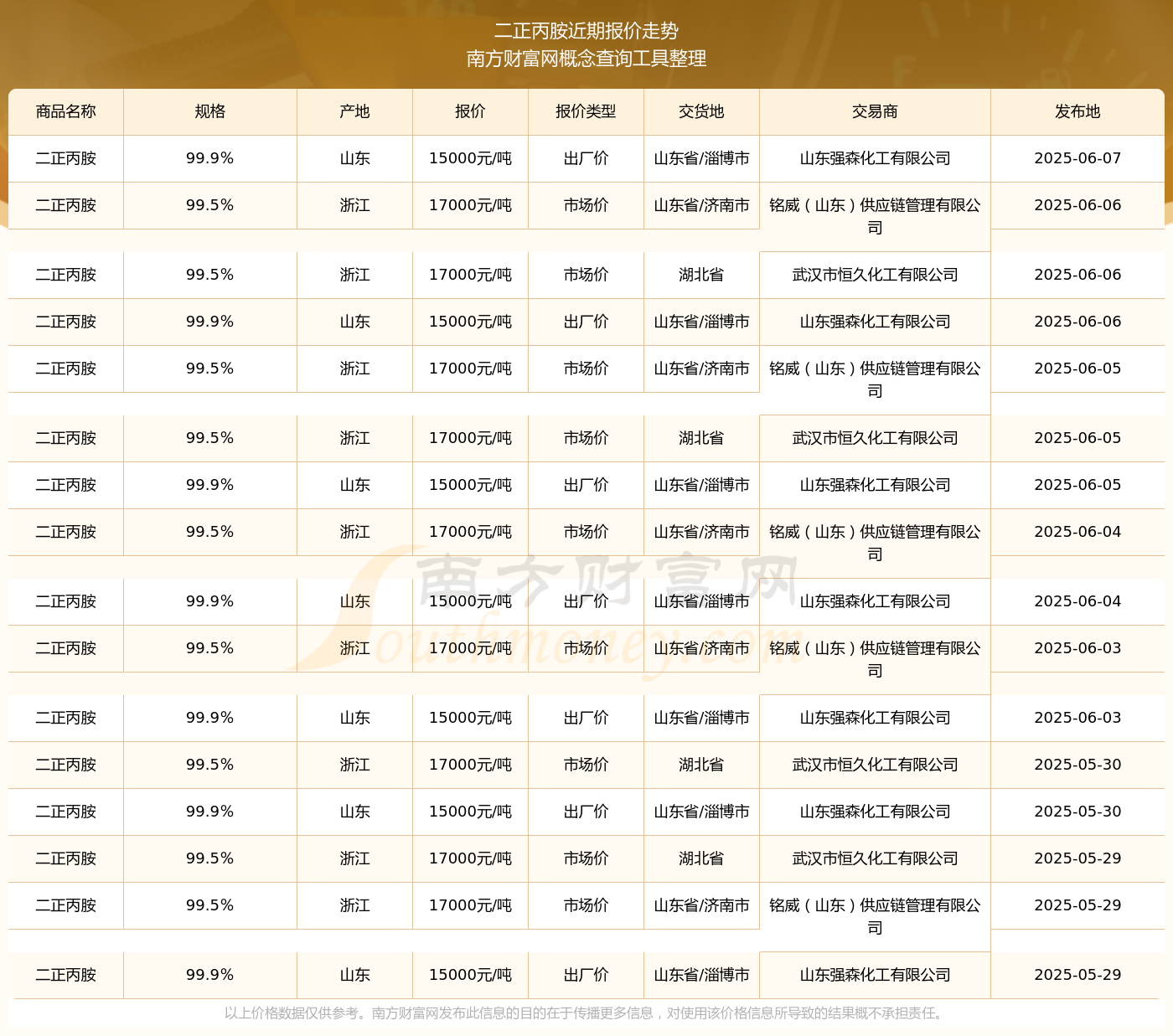
Task: Click the 2025-05-29 date in the 武汉市恒久 row
Action: [x=1077, y=858]
